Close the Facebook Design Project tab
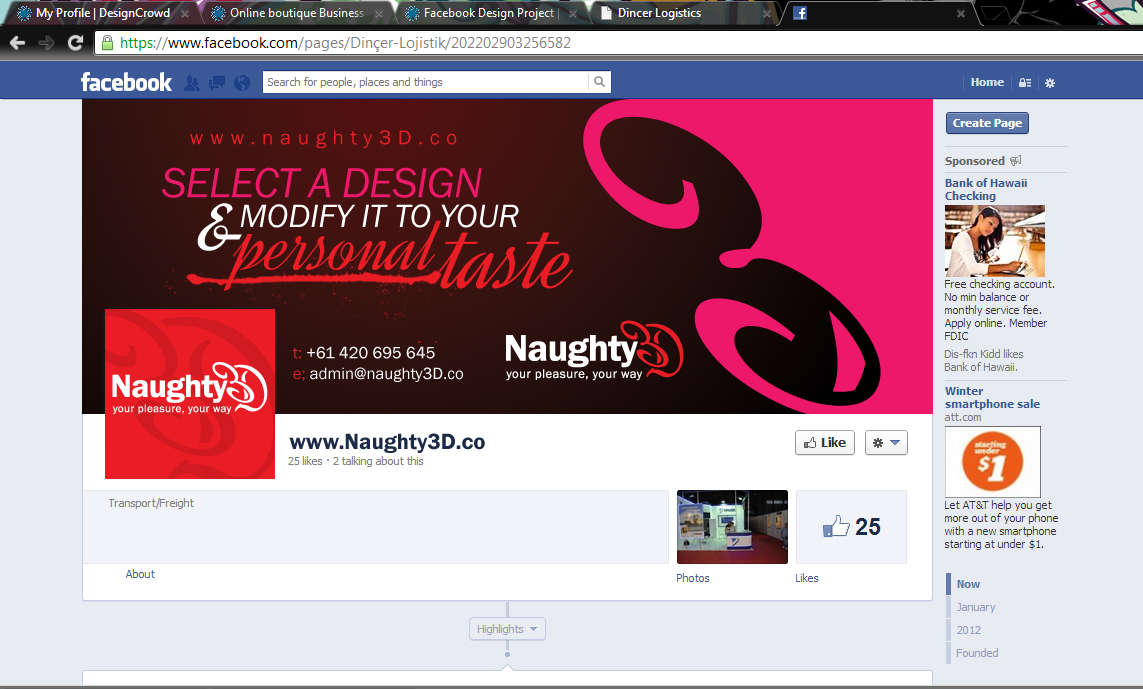This screenshot has height=689, width=1143. pyautogui.click(x=573, y=13)
